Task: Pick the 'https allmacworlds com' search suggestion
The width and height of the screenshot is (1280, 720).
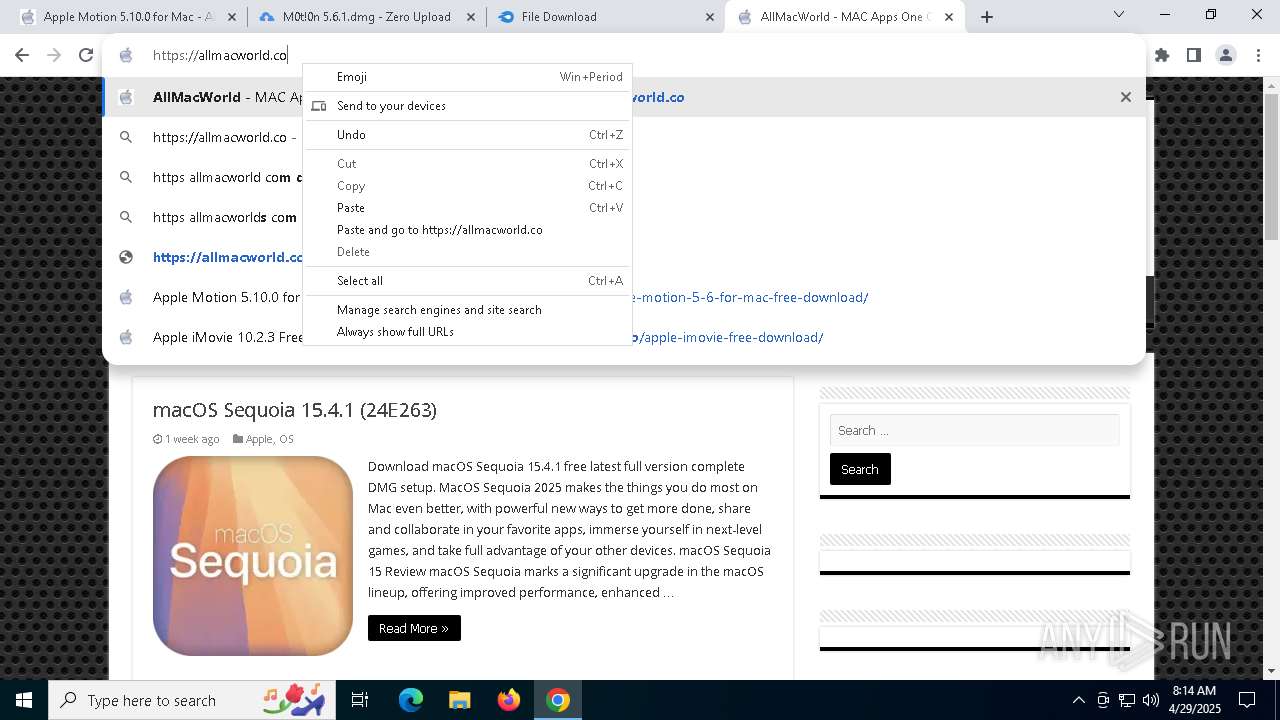Action: (x=624, y=217)
